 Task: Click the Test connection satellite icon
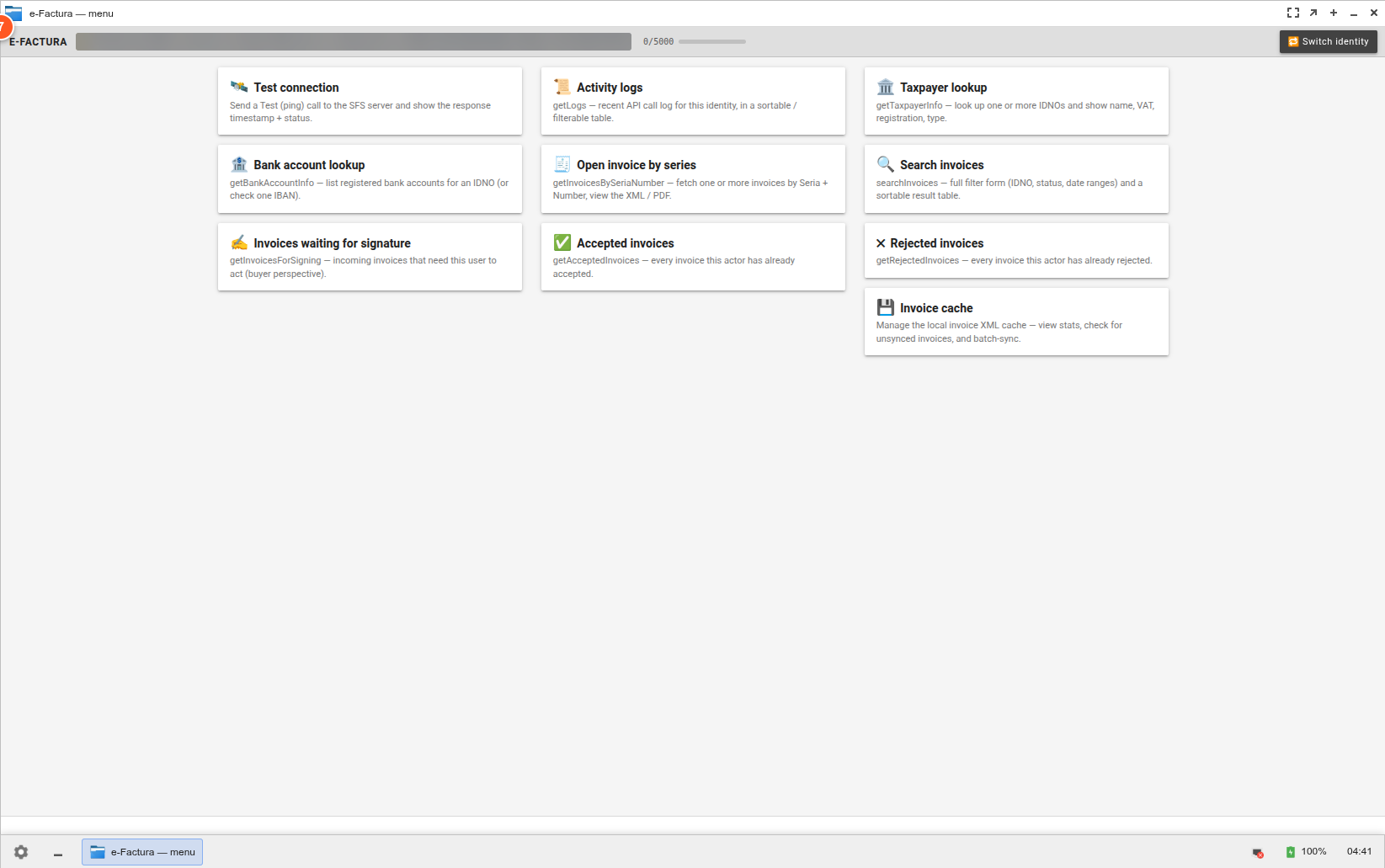pos(239,87)
